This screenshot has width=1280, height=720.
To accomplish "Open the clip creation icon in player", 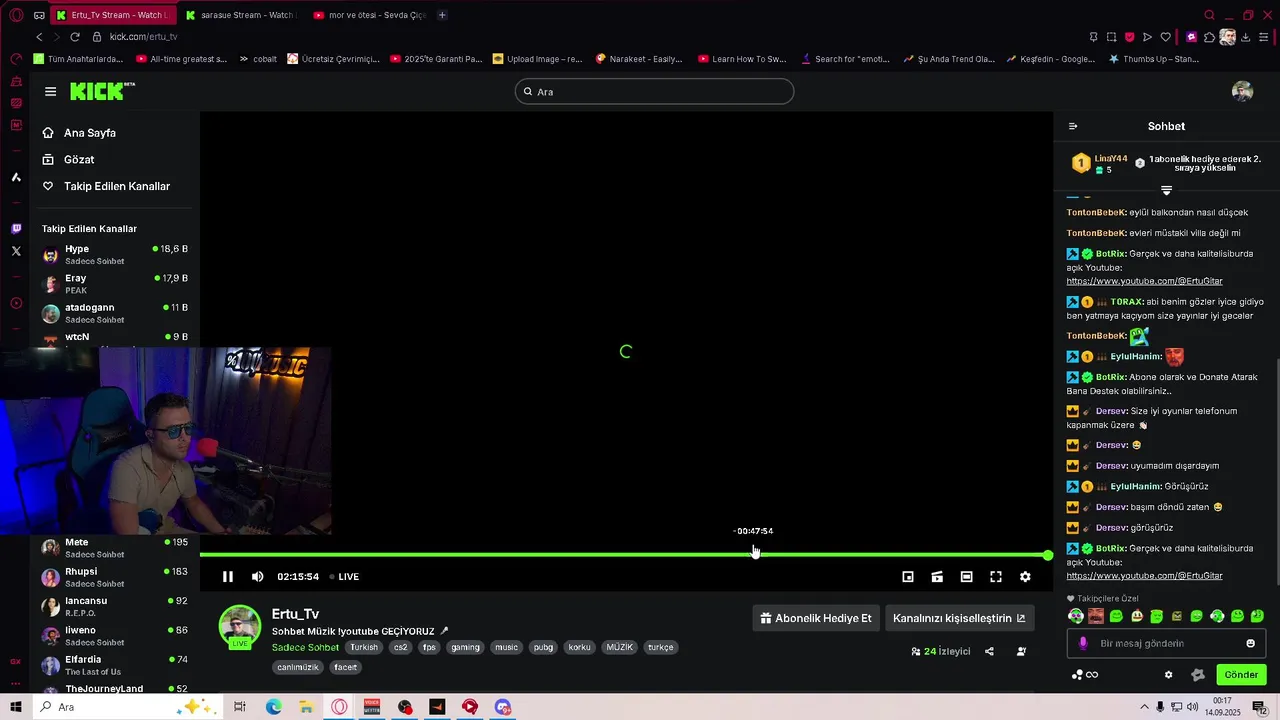I will pyautogui.click(x=937, y=577).
